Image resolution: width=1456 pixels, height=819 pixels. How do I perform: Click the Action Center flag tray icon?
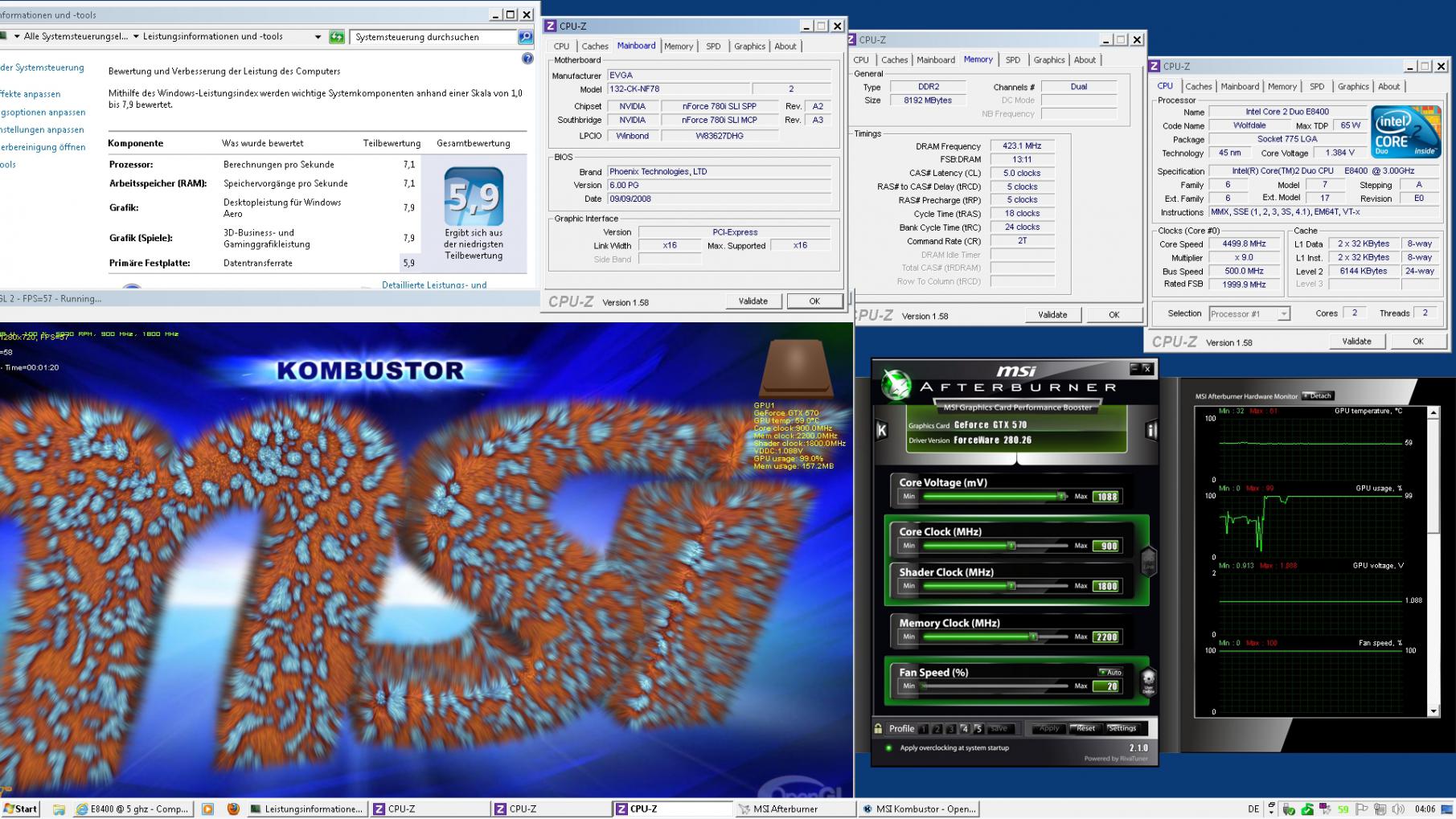(1362, 809)
